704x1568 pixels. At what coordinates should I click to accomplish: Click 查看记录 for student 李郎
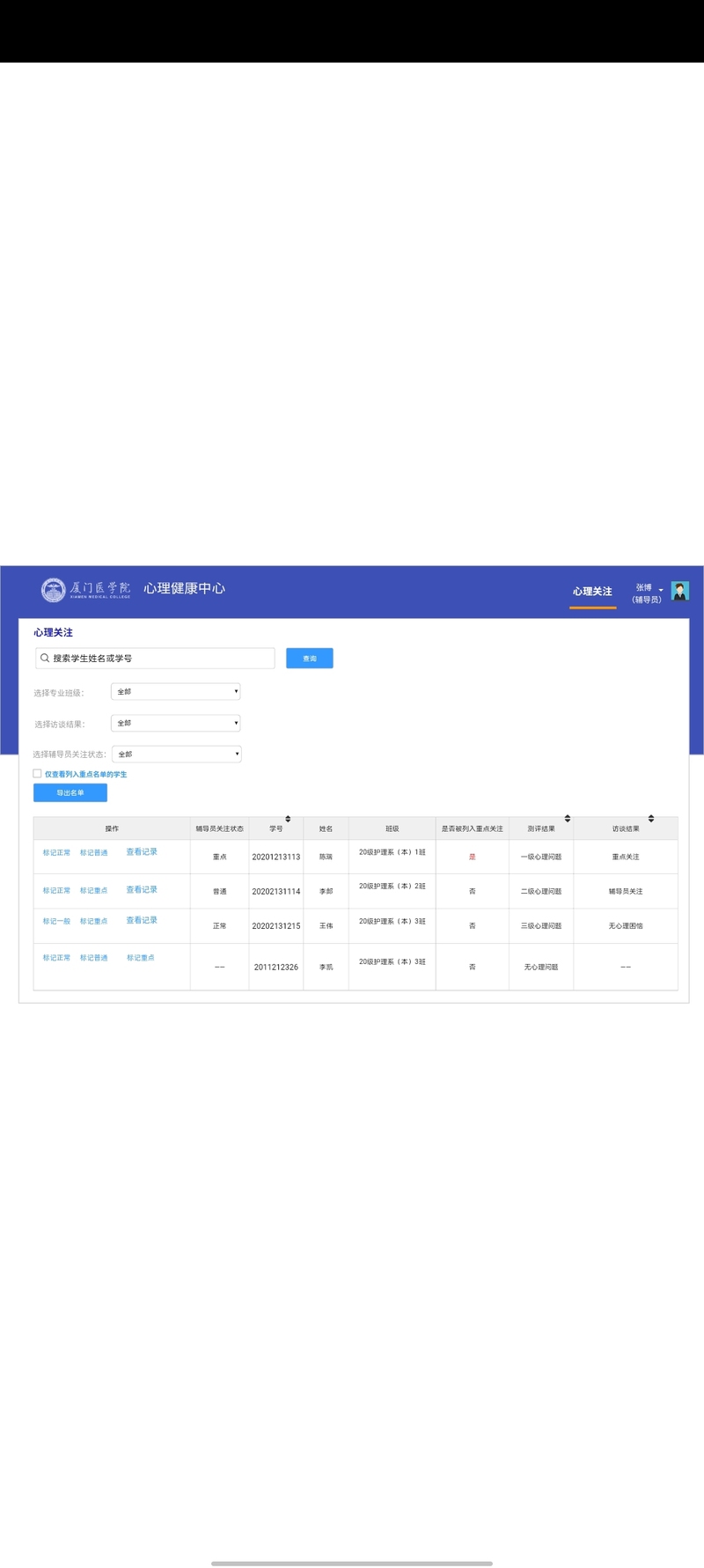[x=142, y=889]
